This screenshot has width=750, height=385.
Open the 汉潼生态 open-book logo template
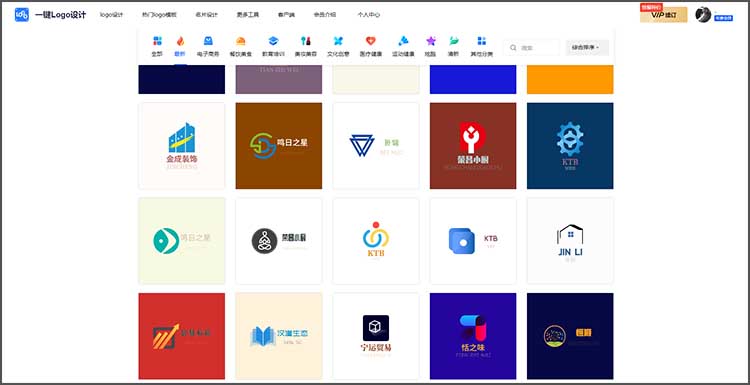[x=279, y=336]
